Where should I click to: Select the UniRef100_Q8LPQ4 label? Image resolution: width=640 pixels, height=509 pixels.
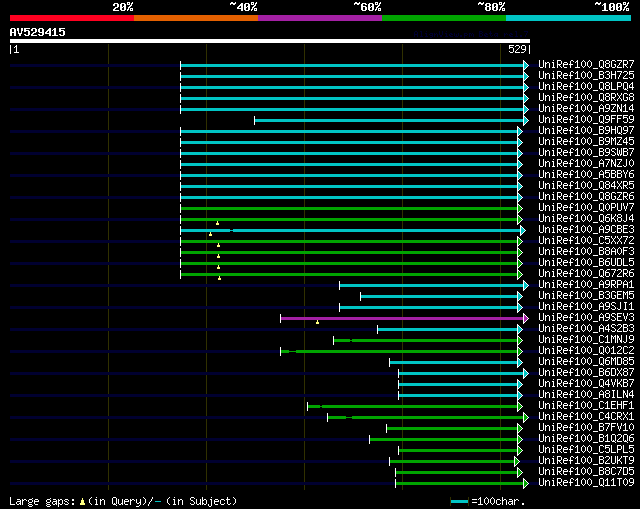586,87
